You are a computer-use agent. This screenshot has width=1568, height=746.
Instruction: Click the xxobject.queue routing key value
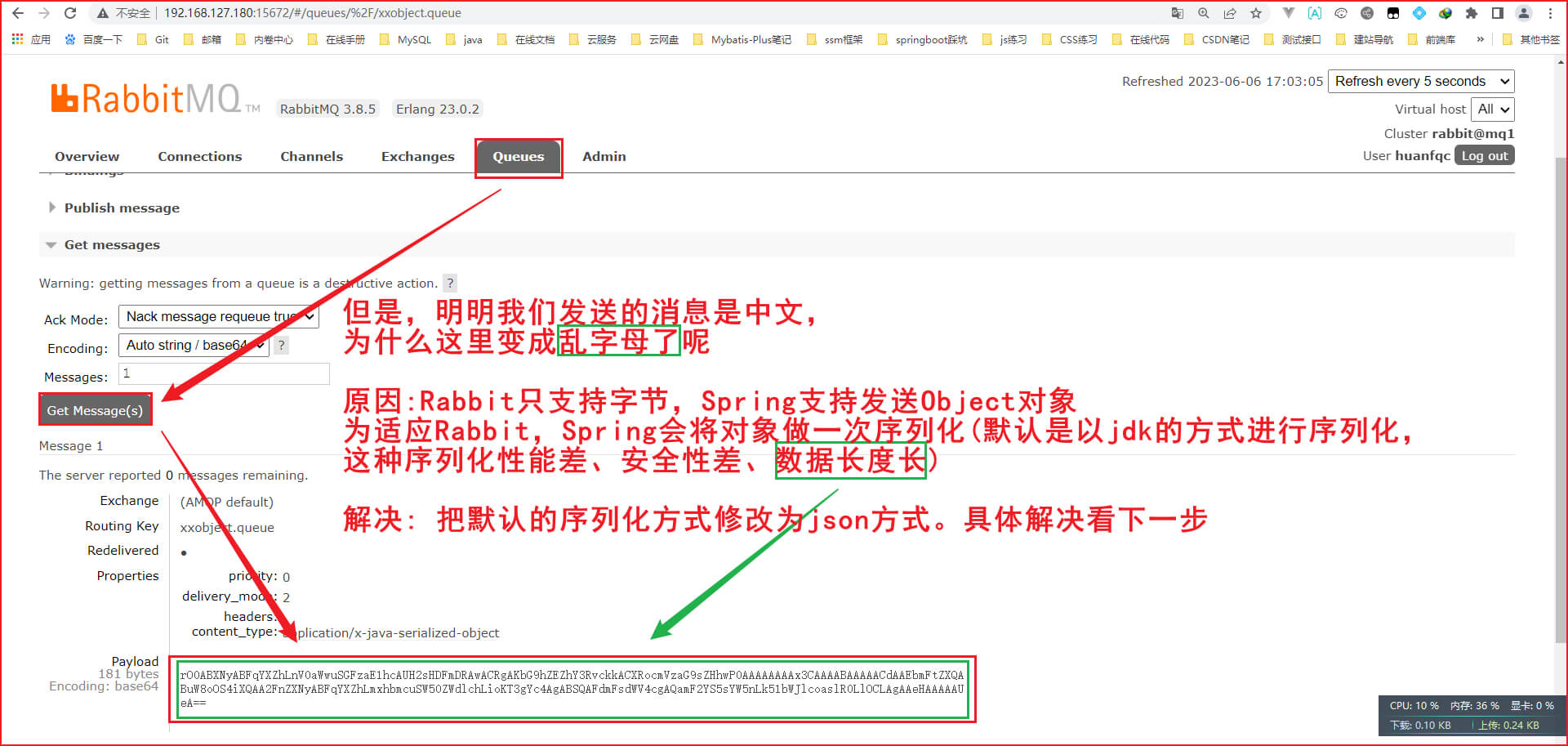(227, 528)
